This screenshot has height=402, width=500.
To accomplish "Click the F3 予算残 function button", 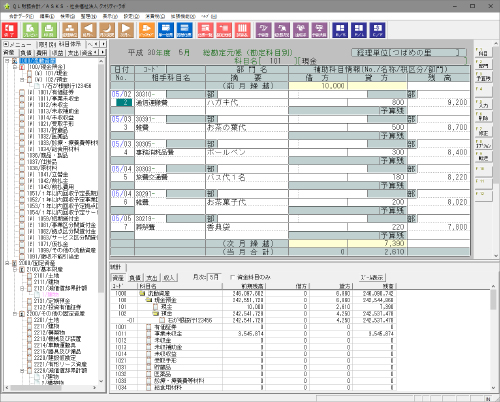I will (483, 77).
